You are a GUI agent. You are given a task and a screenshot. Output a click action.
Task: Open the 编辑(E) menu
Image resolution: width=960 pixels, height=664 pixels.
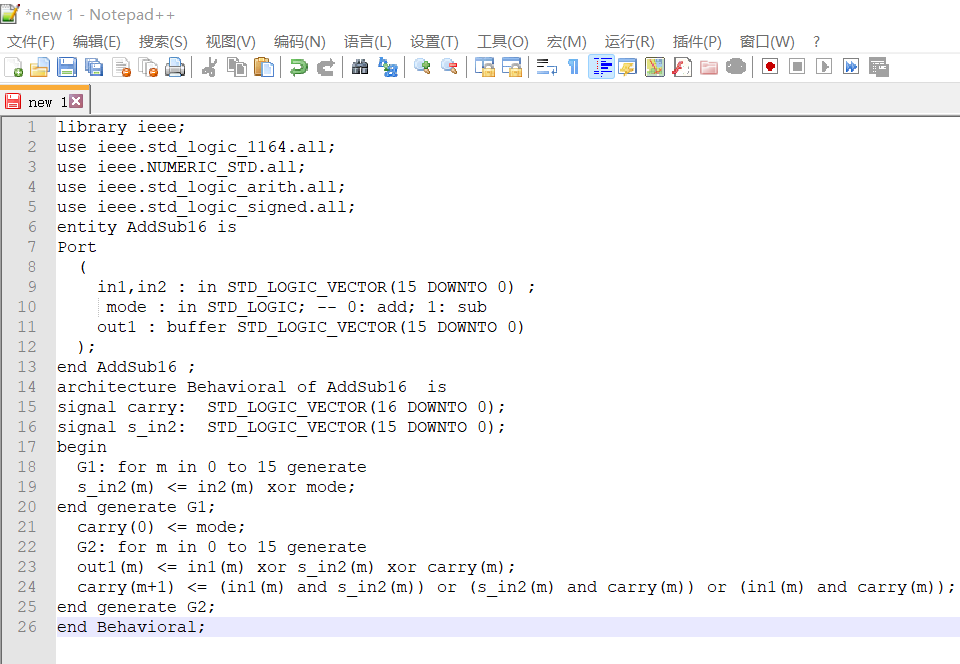coord(97,42)
